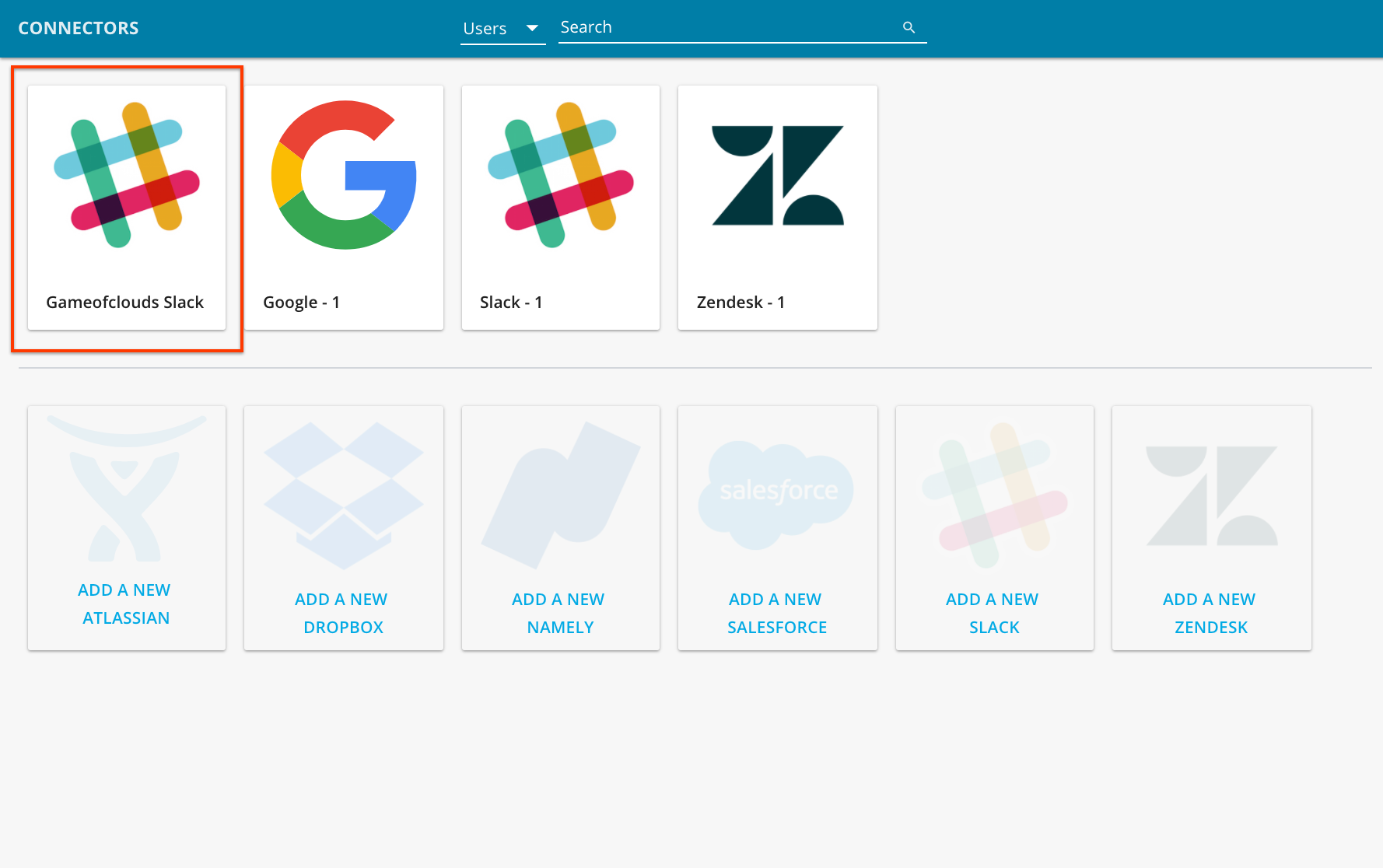Click the Zendesk - 1 label
This screenshot has height=868, width=1383.
point(741,302)
